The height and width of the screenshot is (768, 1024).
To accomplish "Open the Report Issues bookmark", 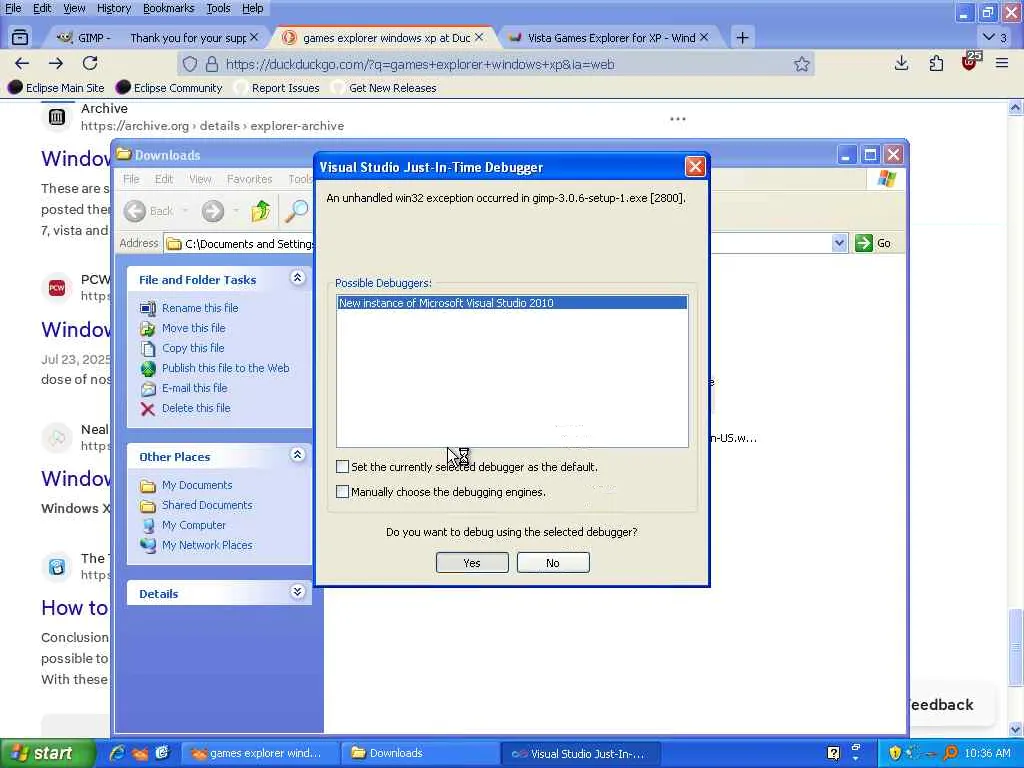I will (278, 88).
